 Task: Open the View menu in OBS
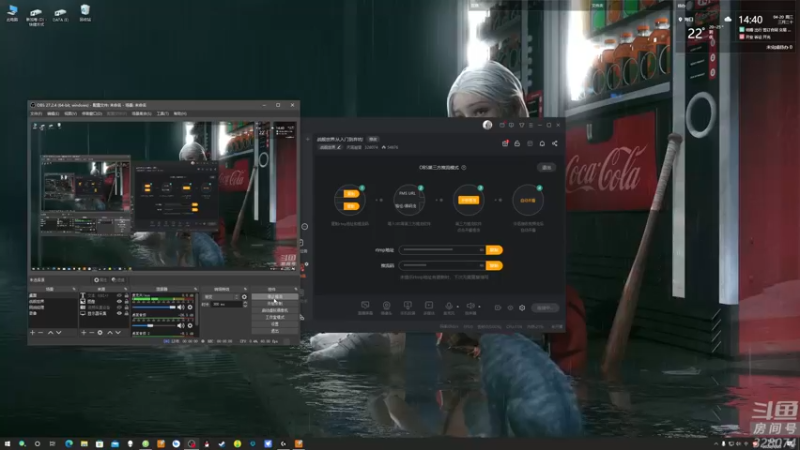click(x=70, y=113)
